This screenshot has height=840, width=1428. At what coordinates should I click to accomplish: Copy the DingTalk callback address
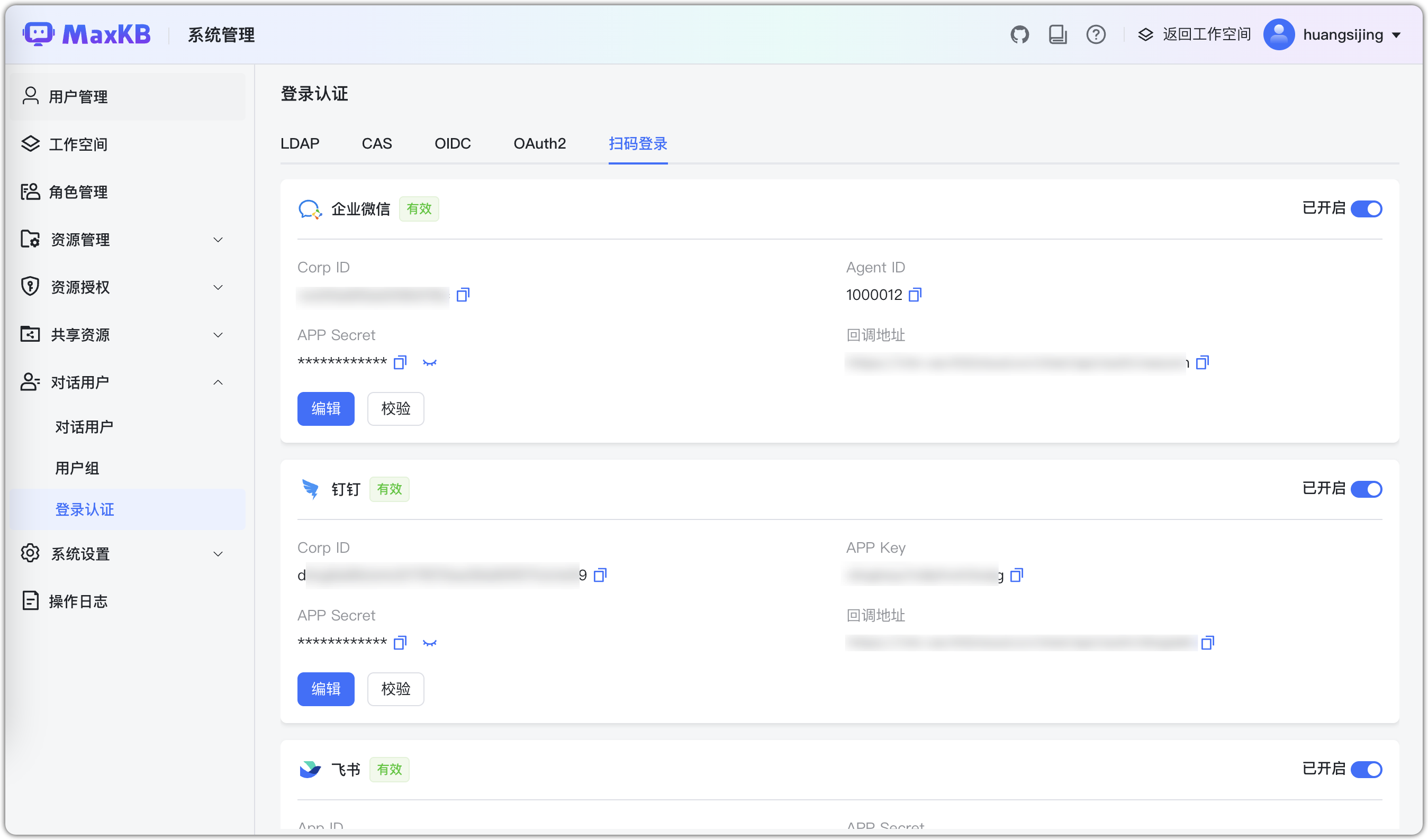pyautogui.click(x=1208, y=642)
